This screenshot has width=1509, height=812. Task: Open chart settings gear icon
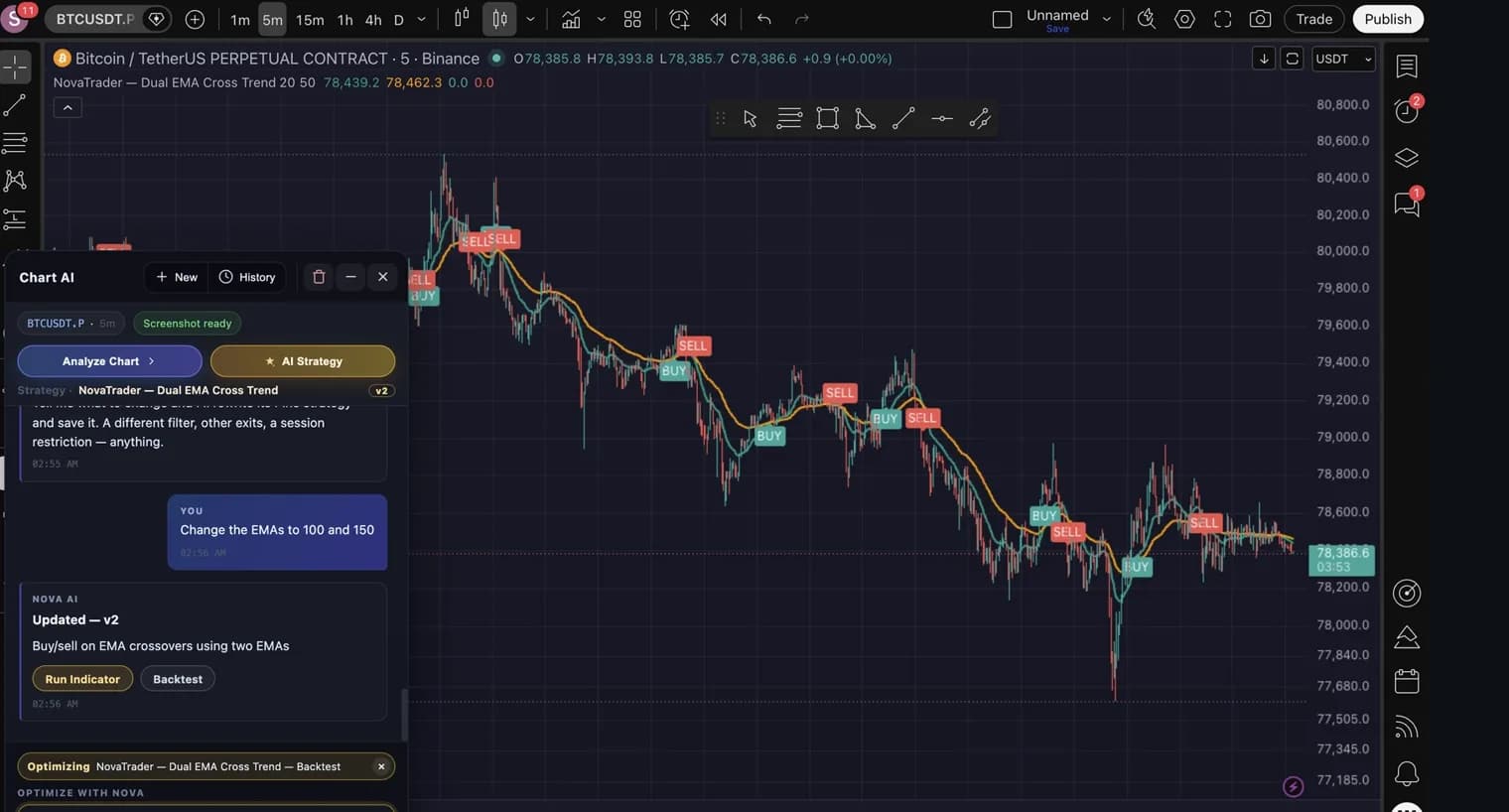point(1184,19)
